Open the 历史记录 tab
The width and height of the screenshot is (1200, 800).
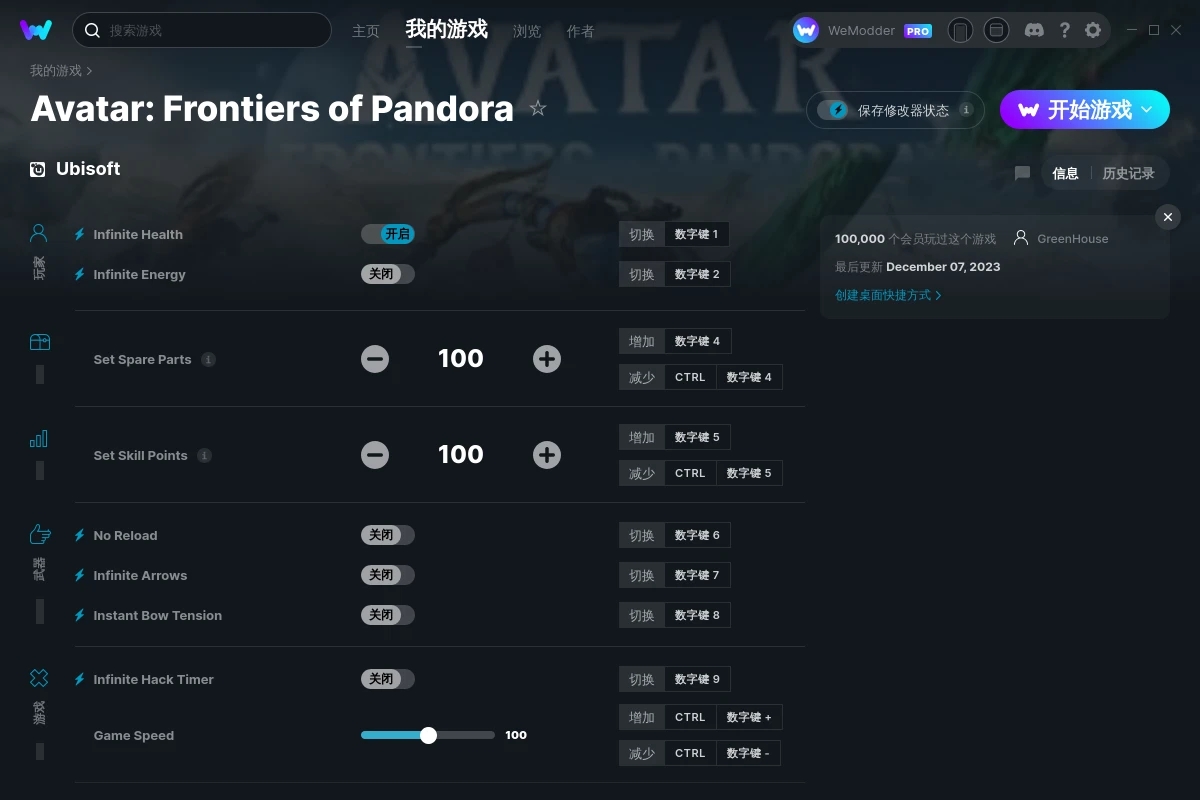pyautogui.click(x=1128, y=173)
